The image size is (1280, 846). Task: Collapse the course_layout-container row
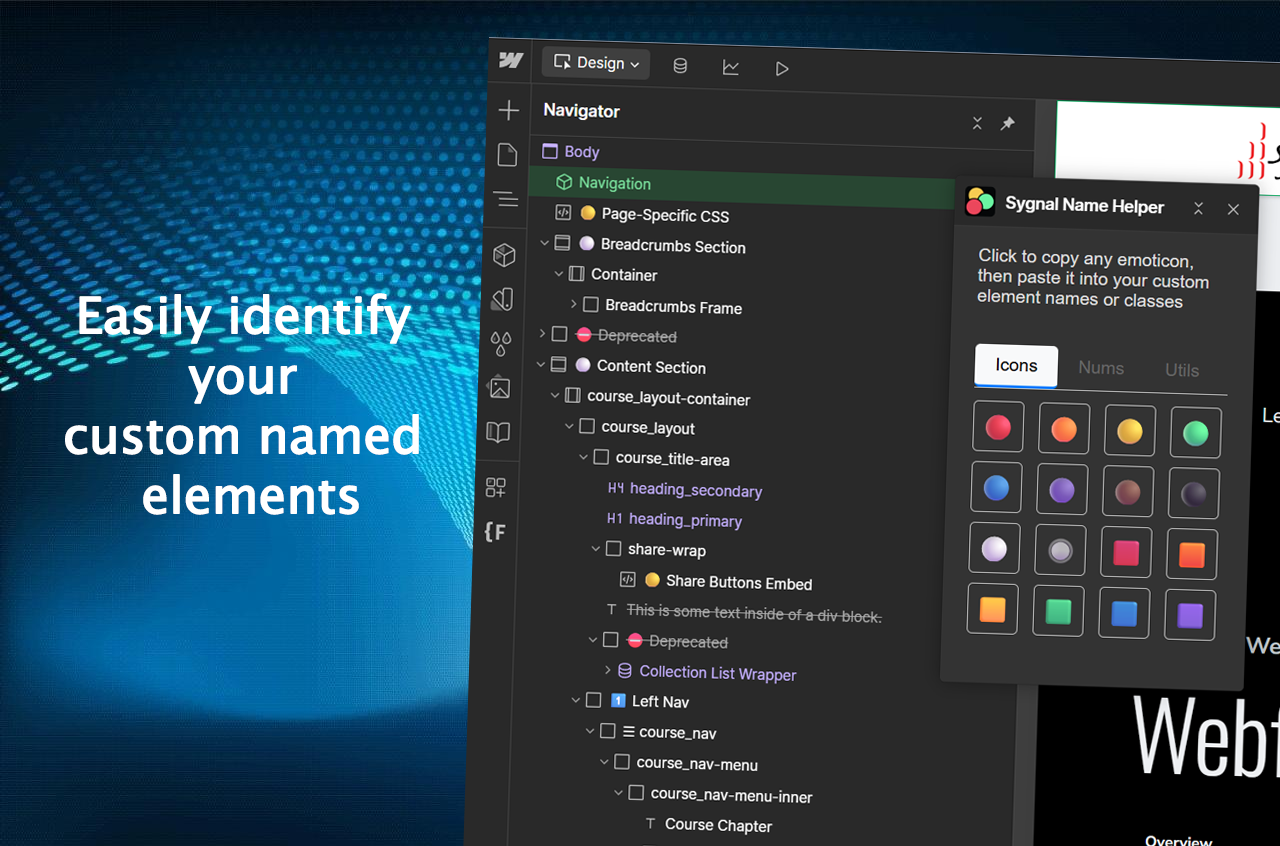pos(555,395)
